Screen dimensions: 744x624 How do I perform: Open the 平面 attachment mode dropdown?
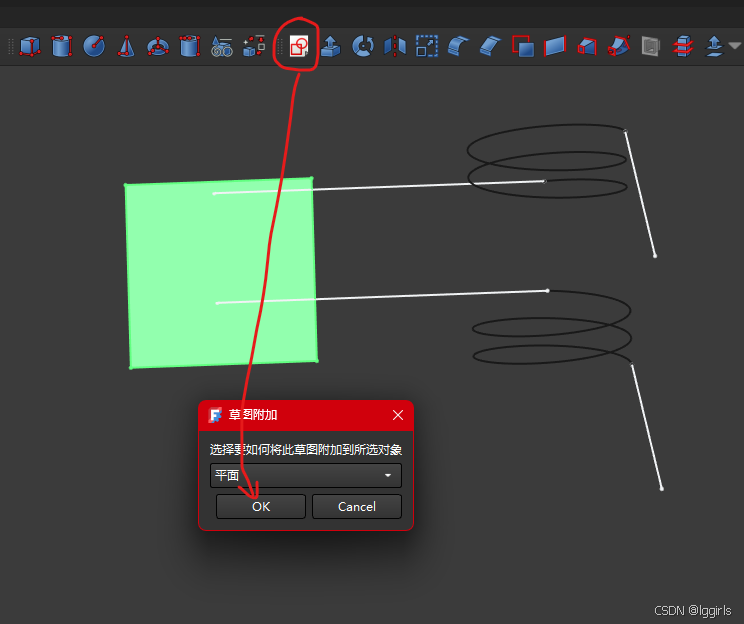coord(306,475)
